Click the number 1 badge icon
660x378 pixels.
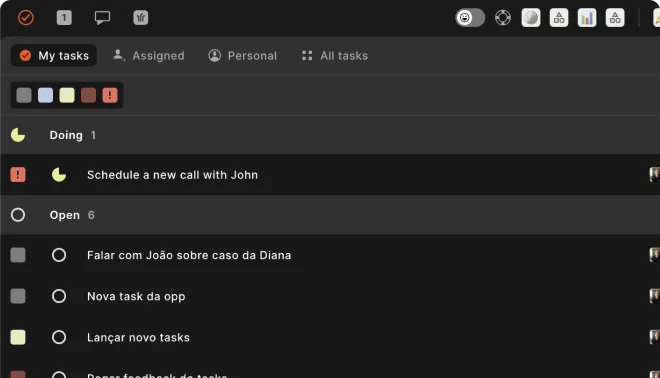[64, 18]
